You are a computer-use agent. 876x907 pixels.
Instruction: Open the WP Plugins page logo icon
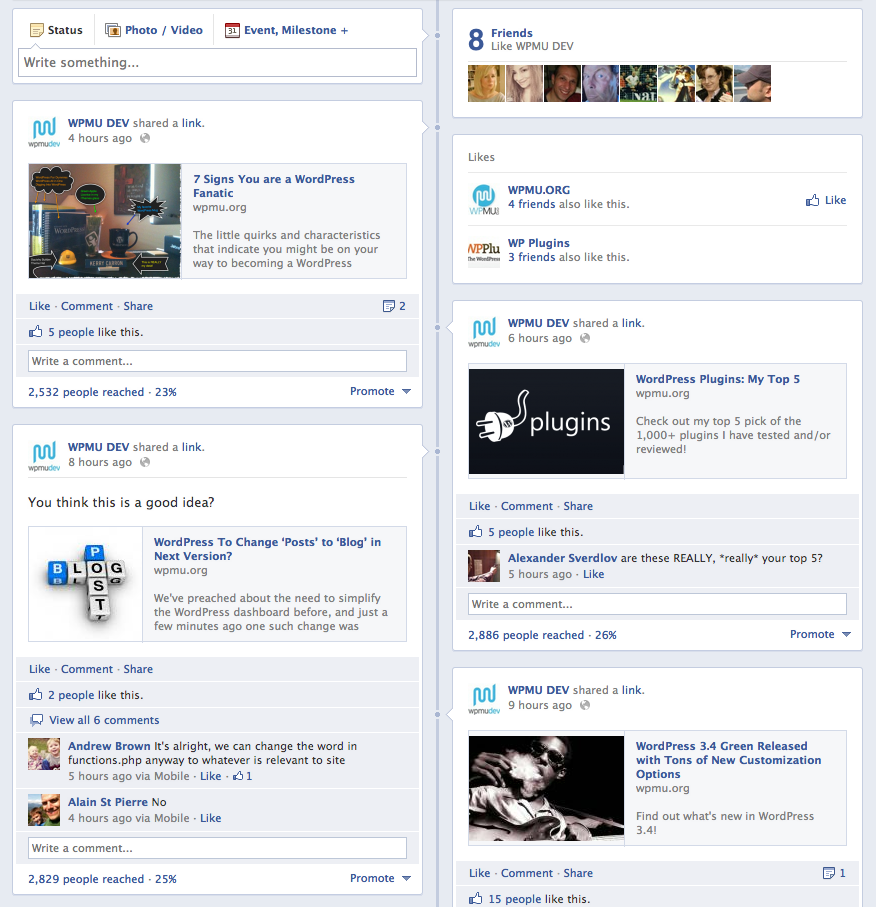(484, 252)
